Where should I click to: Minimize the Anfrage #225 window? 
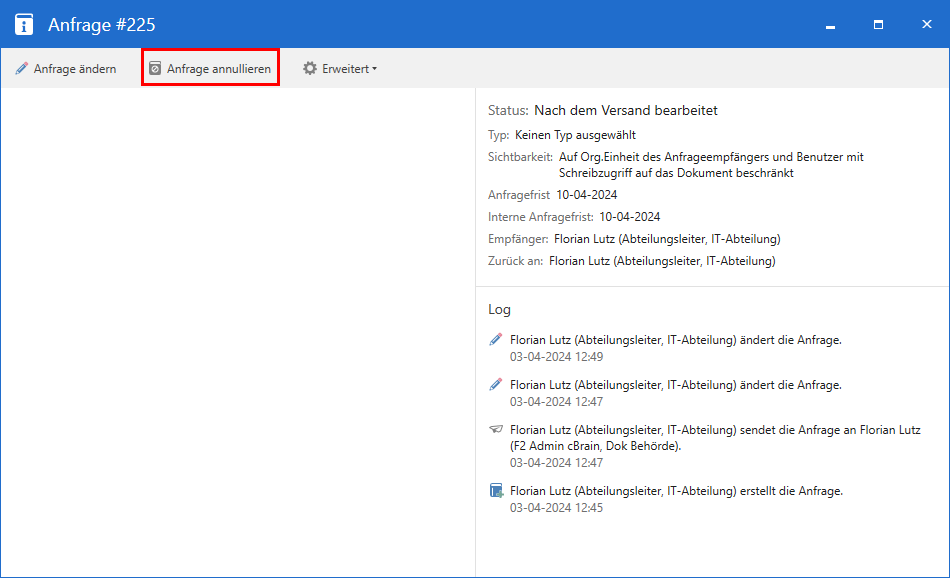pos(830,24)
